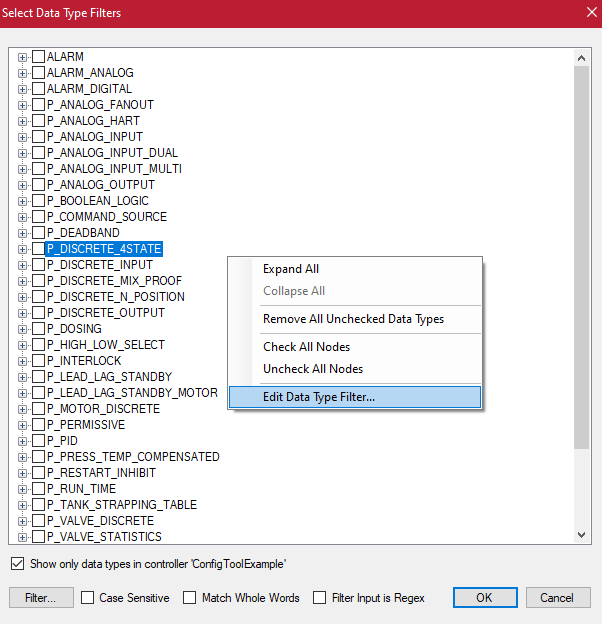The image size is (602, 624).
Task: Select the P_ANALOG_INPUT_DUAL row
Action: [x=112, y=153]
